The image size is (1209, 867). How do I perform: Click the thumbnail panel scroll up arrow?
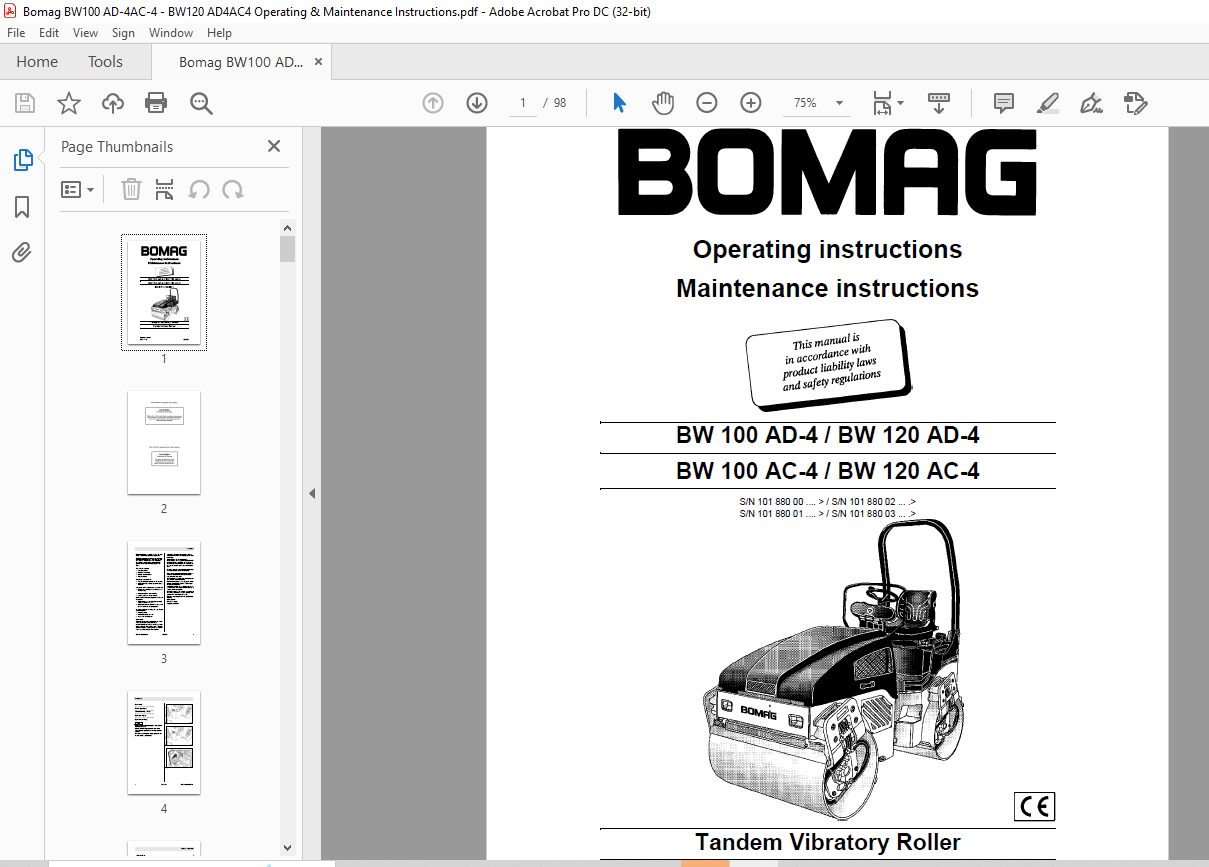click(288, 228)
